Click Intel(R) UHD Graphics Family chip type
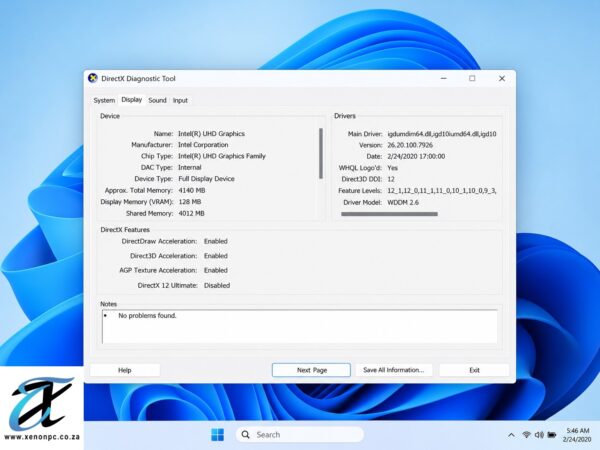600x450 pixels. point(222,156)
